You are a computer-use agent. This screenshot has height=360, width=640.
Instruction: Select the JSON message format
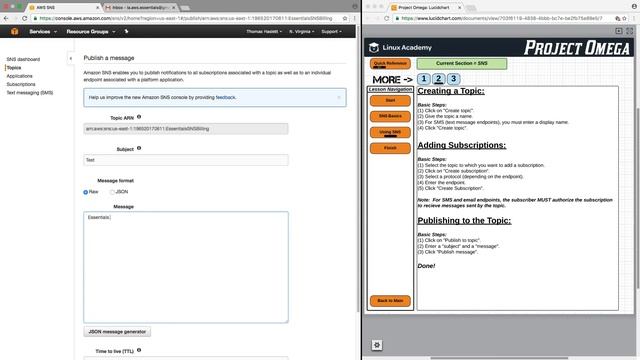pyautogui.click(x=112, y=192)
